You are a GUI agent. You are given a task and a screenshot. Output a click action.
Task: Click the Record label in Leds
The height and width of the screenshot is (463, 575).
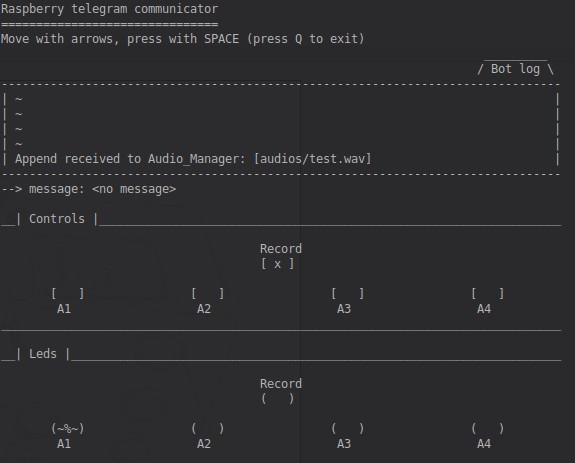[281, 384]
